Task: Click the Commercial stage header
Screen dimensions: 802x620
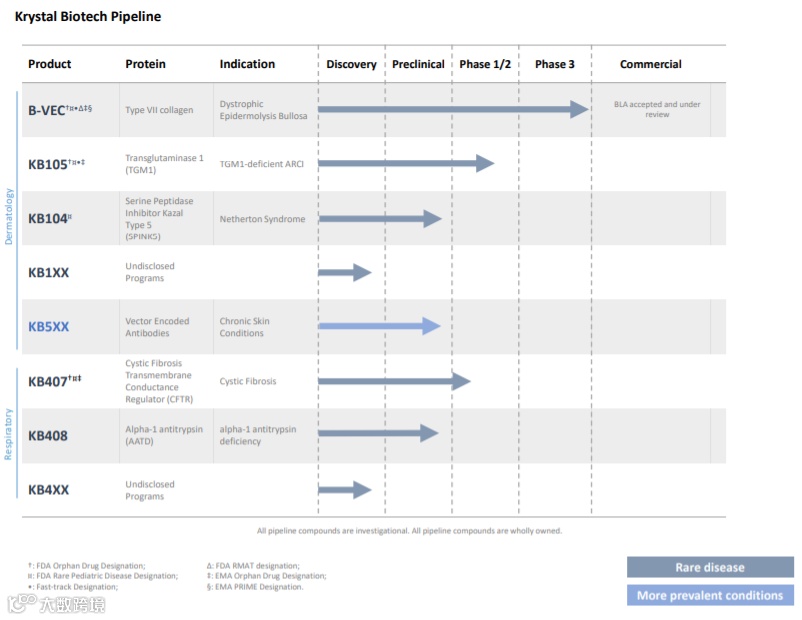Action: point(651,64)
